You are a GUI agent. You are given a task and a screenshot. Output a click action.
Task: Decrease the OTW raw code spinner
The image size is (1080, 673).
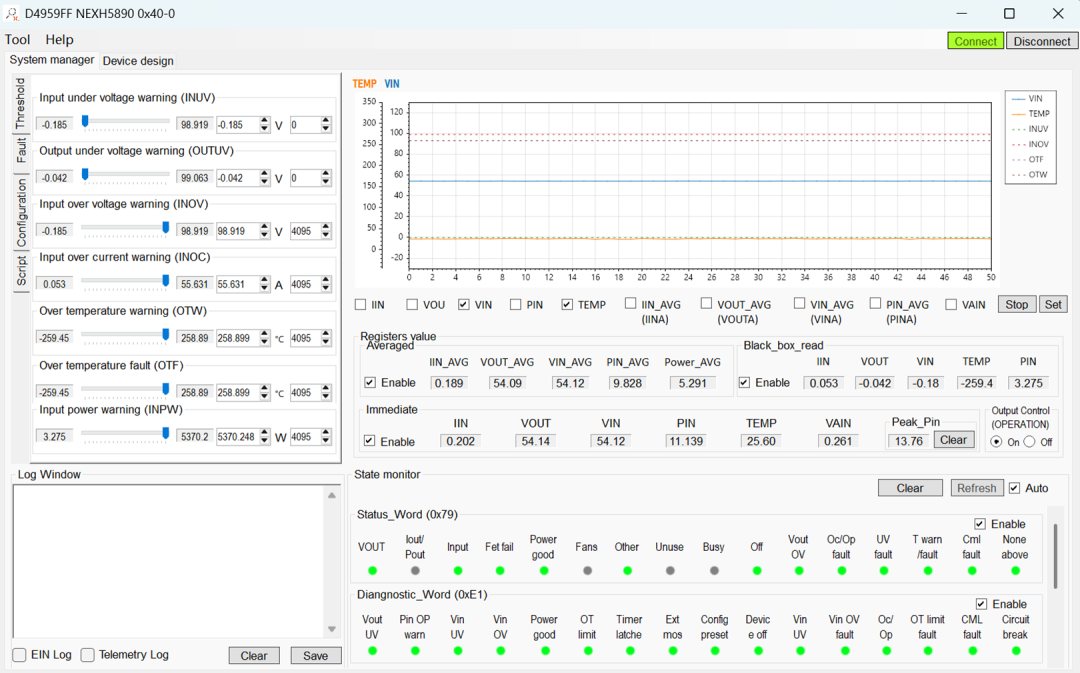tap(326, 342)
